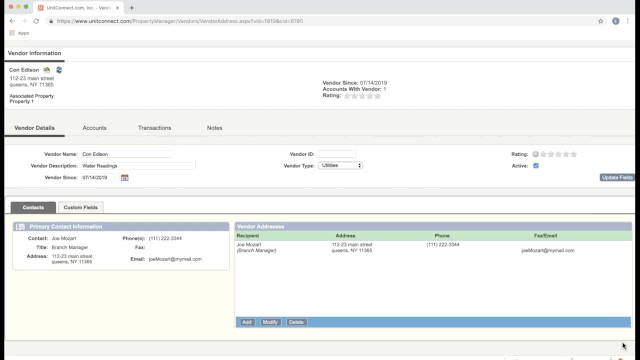
Task: Set editable rating to one star
Action: click(543, 154)
